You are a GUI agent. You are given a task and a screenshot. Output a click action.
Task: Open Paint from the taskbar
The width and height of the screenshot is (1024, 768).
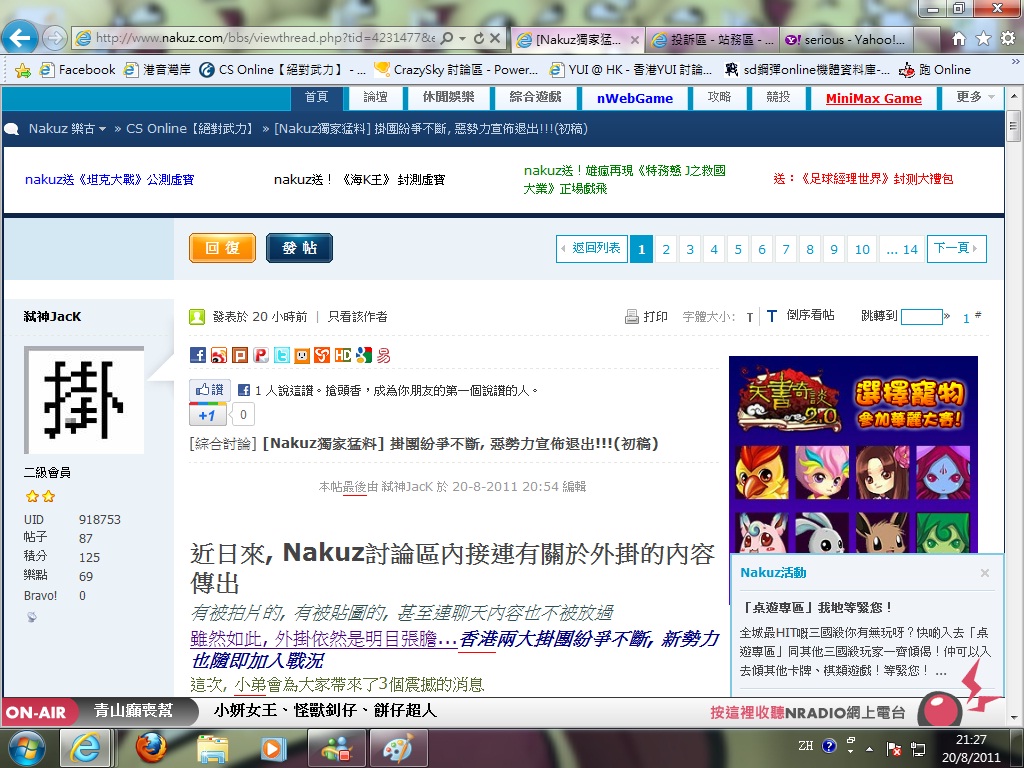coord(398,748)
